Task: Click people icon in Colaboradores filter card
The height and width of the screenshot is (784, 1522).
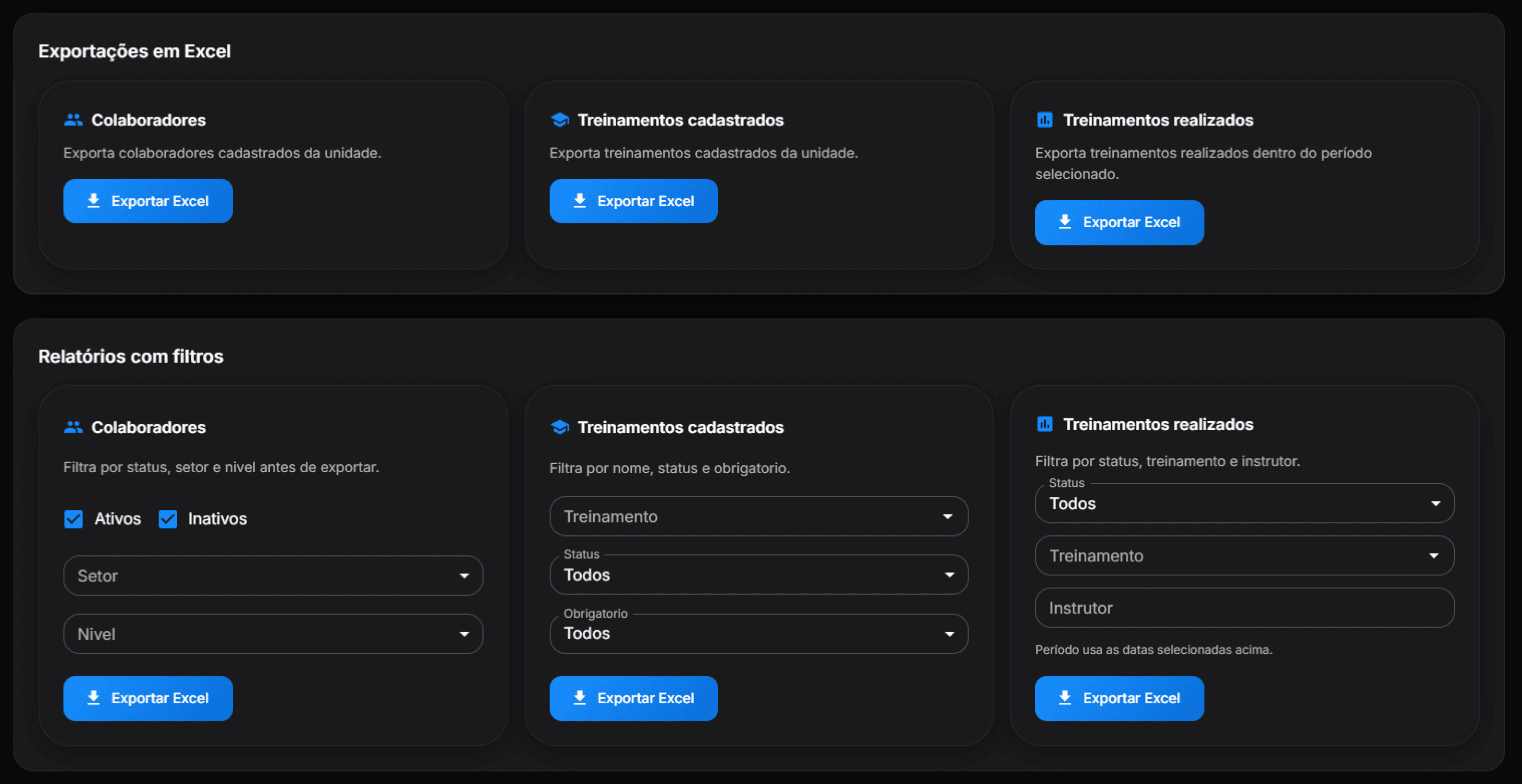Action: coord(73,427)
